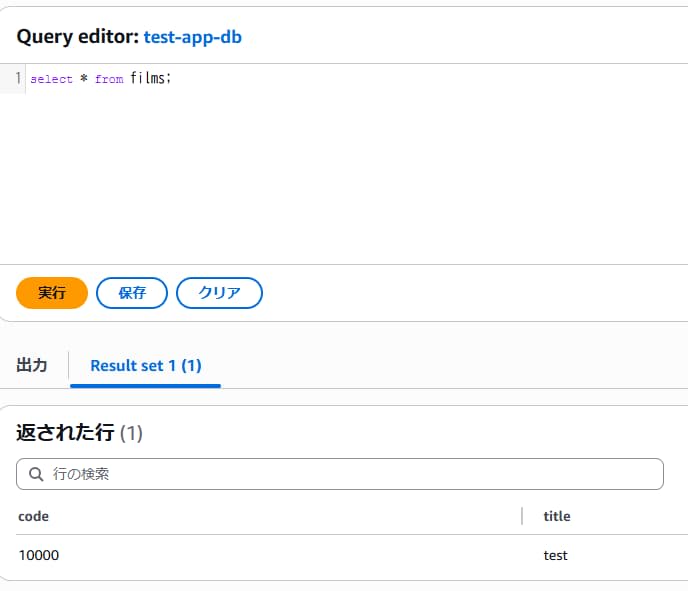Viewport: 688px width, 591px height.
Task: Place the cursor on the select keyword
Action: [51, 79]
